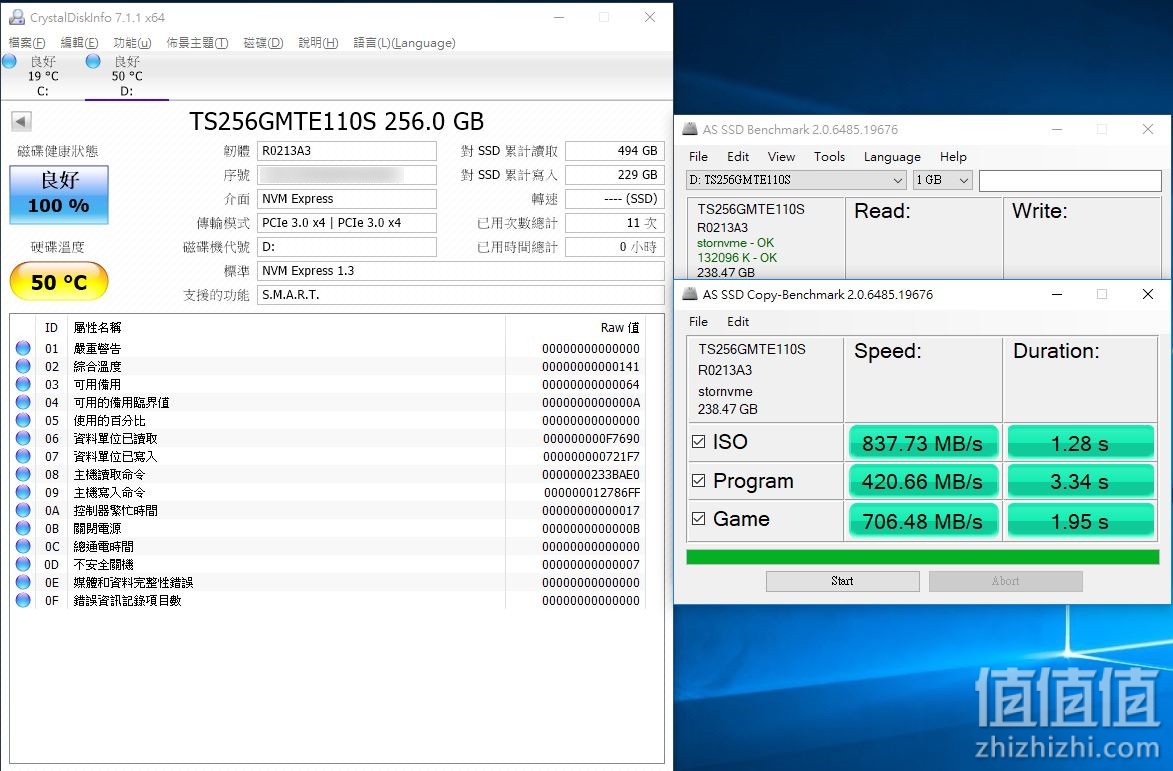1173x771 pixels.
Task: Open Language menu in AS SSD Benchmark
Action: click(892, 156)
